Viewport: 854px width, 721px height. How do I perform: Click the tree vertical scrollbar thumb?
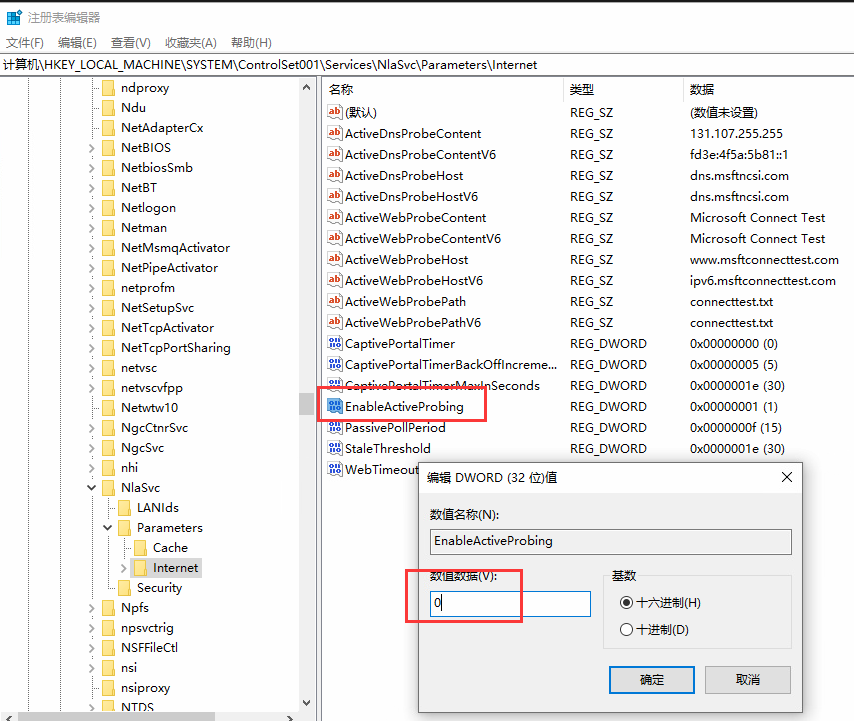(306, 404)
